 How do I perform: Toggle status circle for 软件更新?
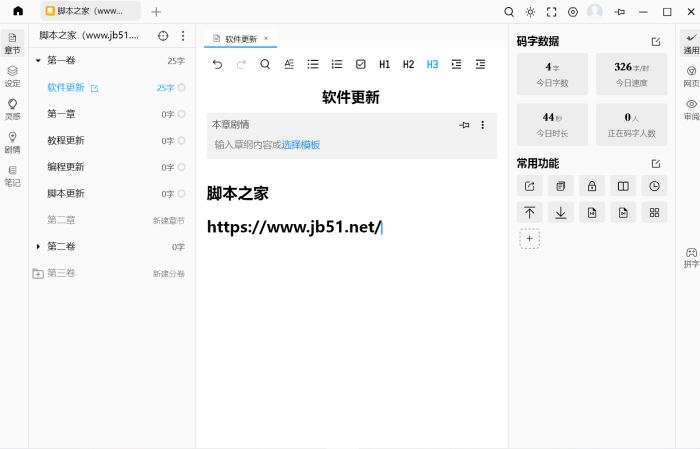click(182, 87)
